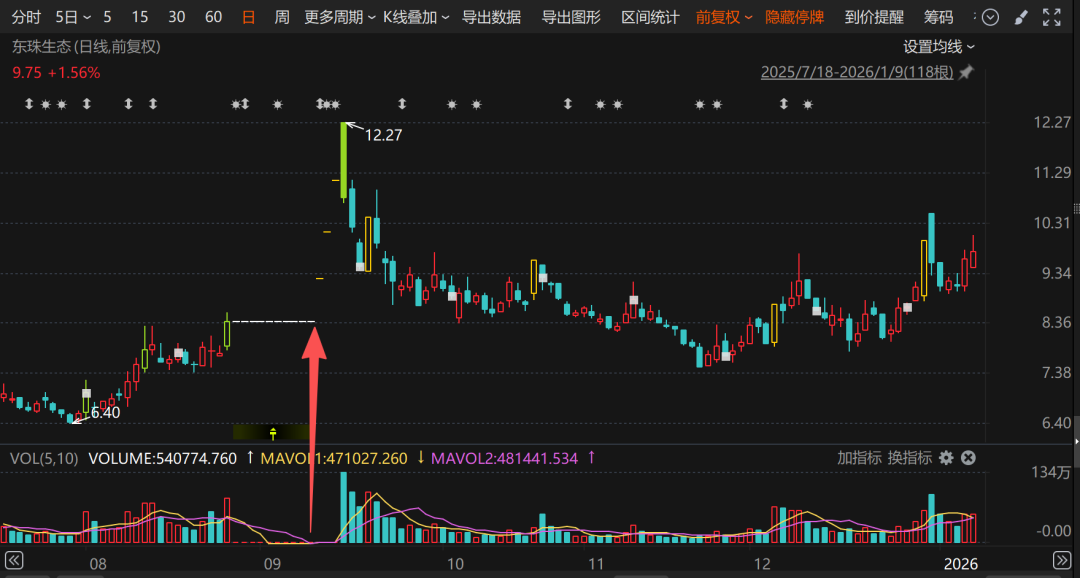Open volume indicator settings gear
This screenshot has width=1080, height=578.
tap(946, 458)
